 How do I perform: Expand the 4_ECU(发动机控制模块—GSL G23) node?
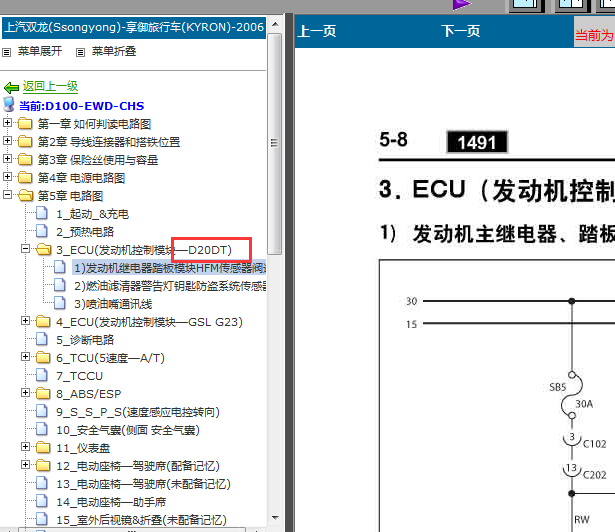[25, 321]
